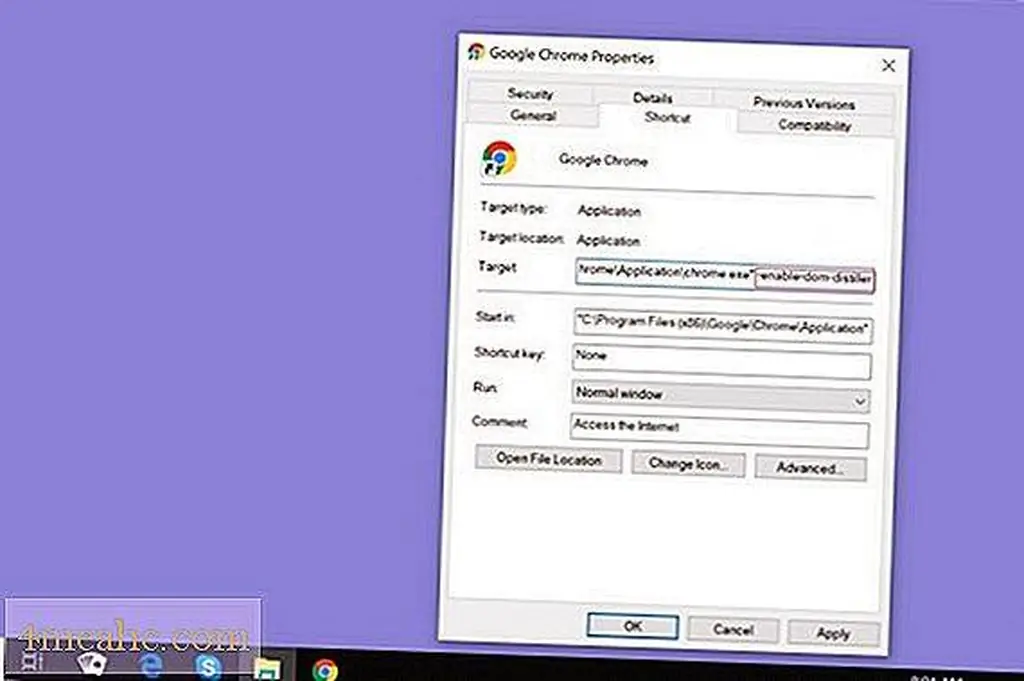
Task: Open the Advanced shortcut settings
Action: [810, 468]
